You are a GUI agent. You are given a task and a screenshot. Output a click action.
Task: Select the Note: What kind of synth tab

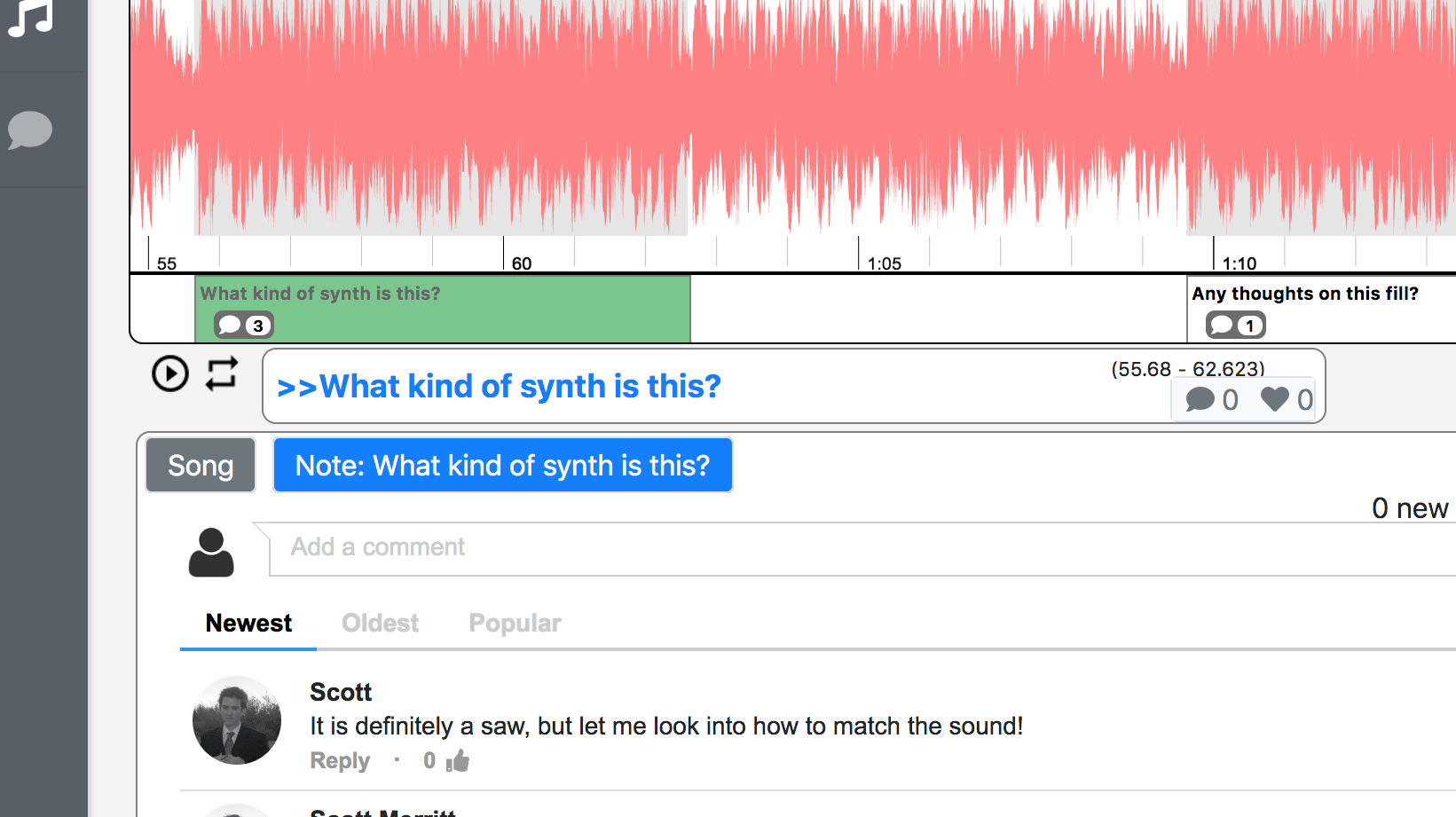point(502,465)
